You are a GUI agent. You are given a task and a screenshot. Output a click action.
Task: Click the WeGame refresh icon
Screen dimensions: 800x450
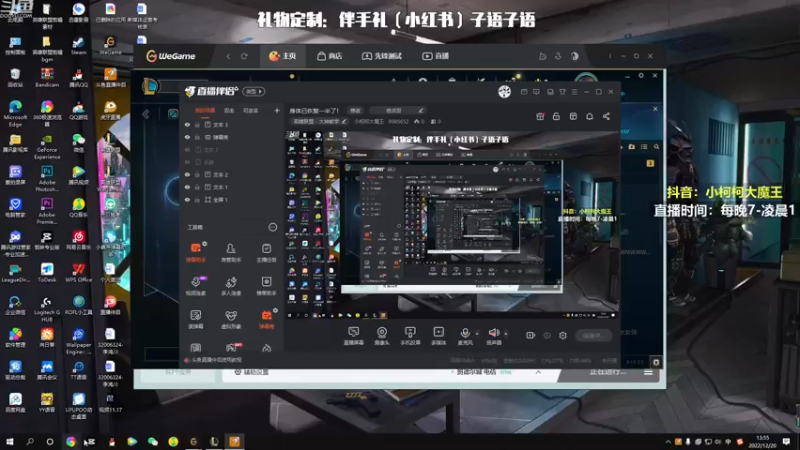point(244,56)
